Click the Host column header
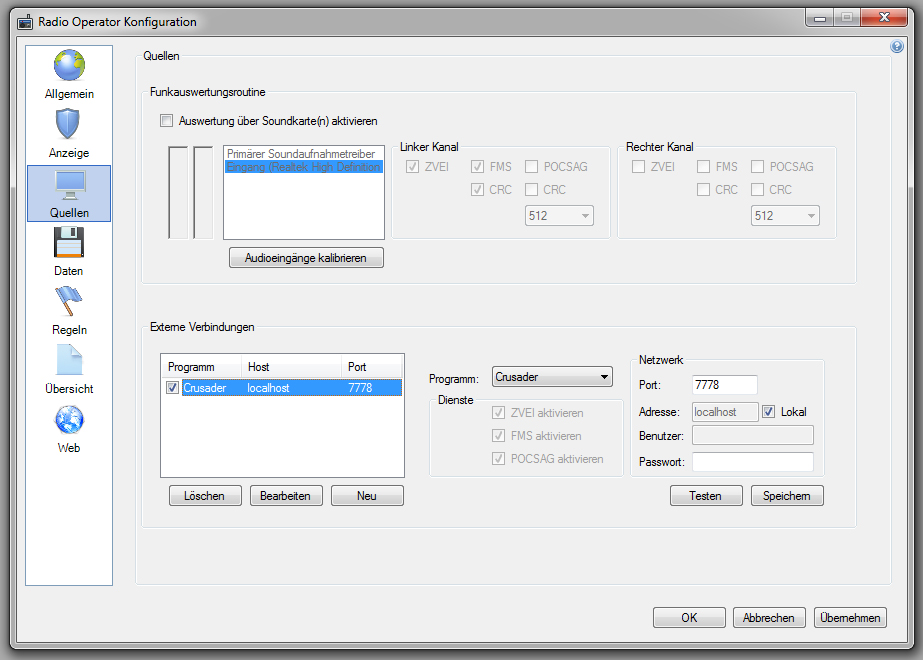 pyautogui.click(x=290, y=367)
